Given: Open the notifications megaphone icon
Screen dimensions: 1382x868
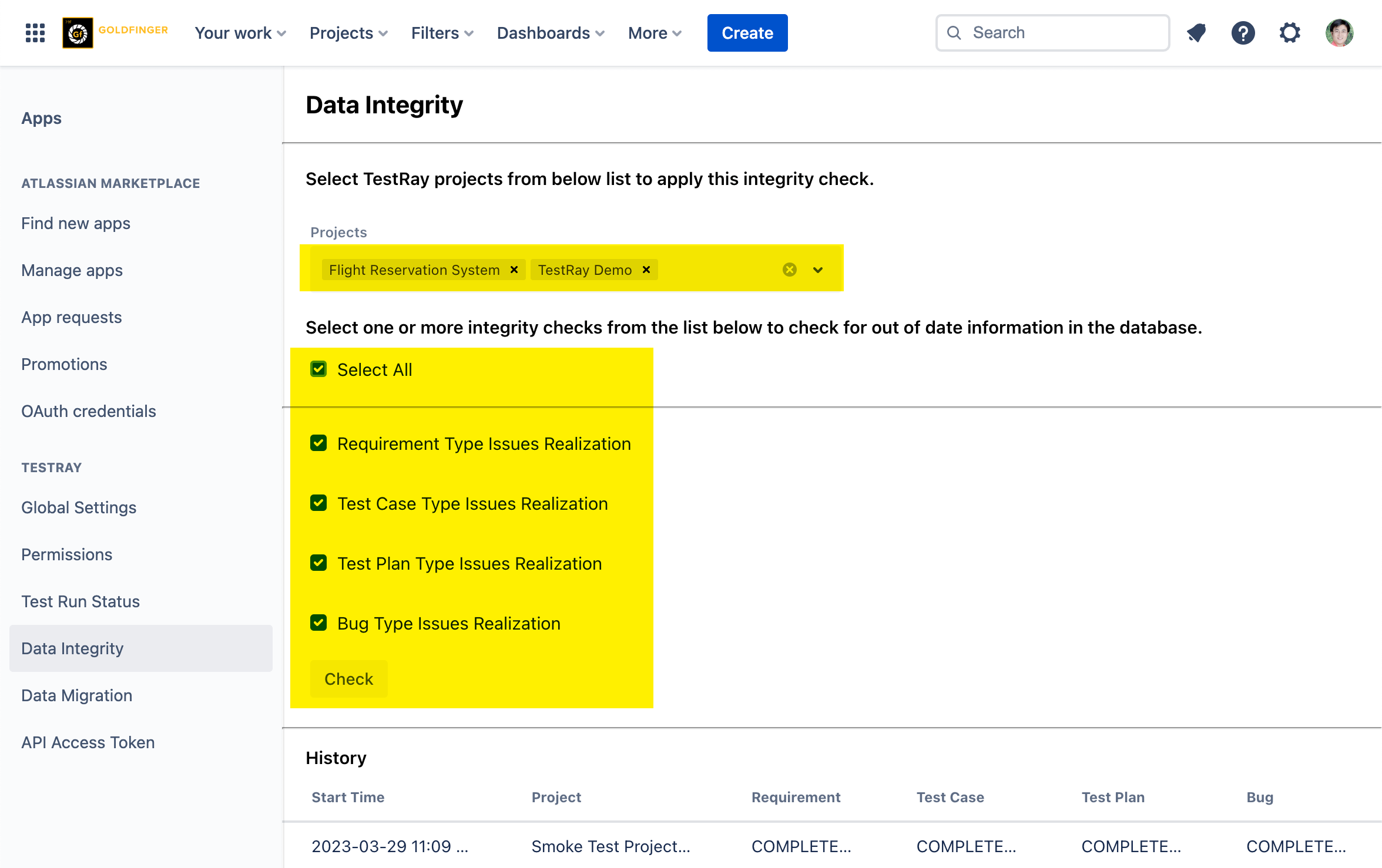Looking at the screenshot, I should pyautogui.click(x=1196, y=33).
